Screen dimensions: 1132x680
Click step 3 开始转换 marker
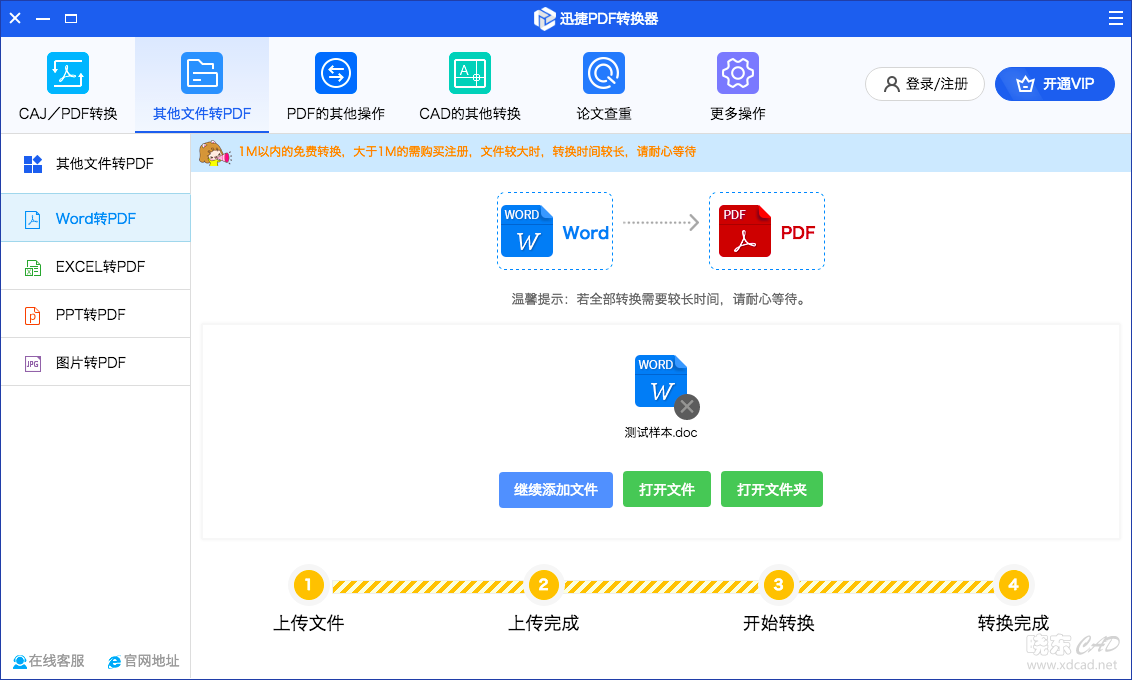778,585
